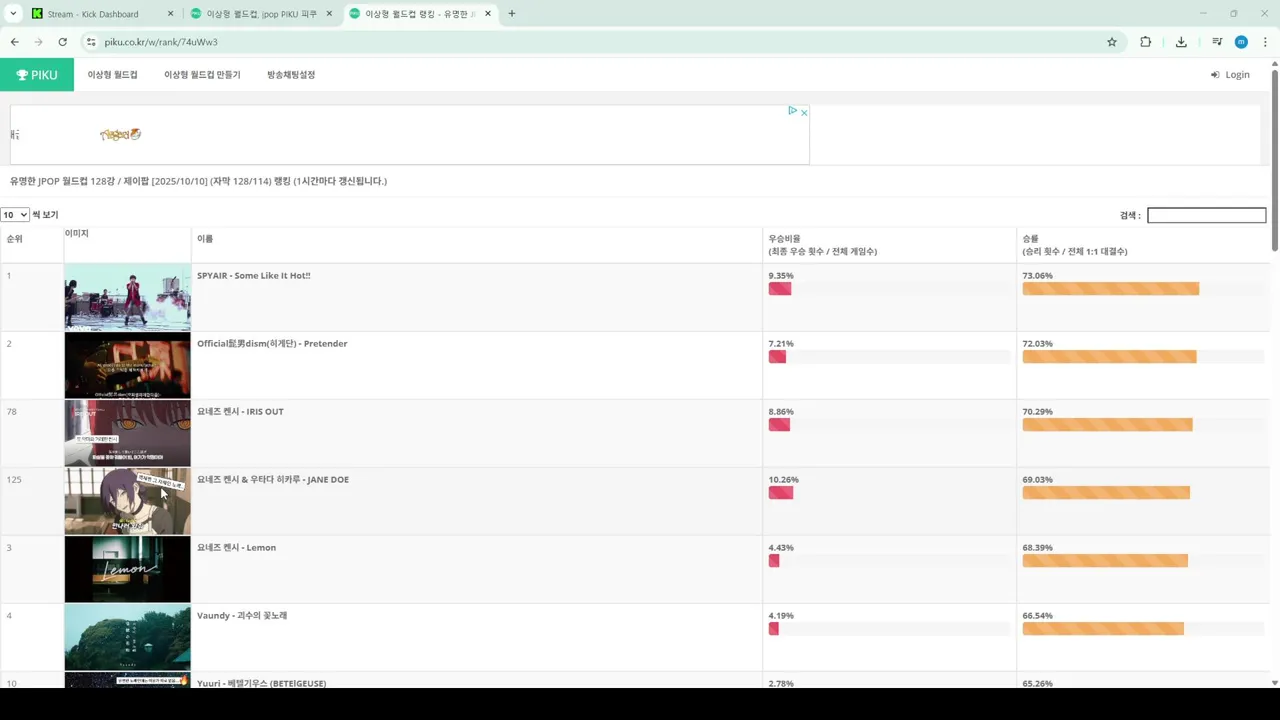The height and width of the screenshot is (720, 1280).
Task: Open 방송채팅설정 menu
Action: [291, 75]
